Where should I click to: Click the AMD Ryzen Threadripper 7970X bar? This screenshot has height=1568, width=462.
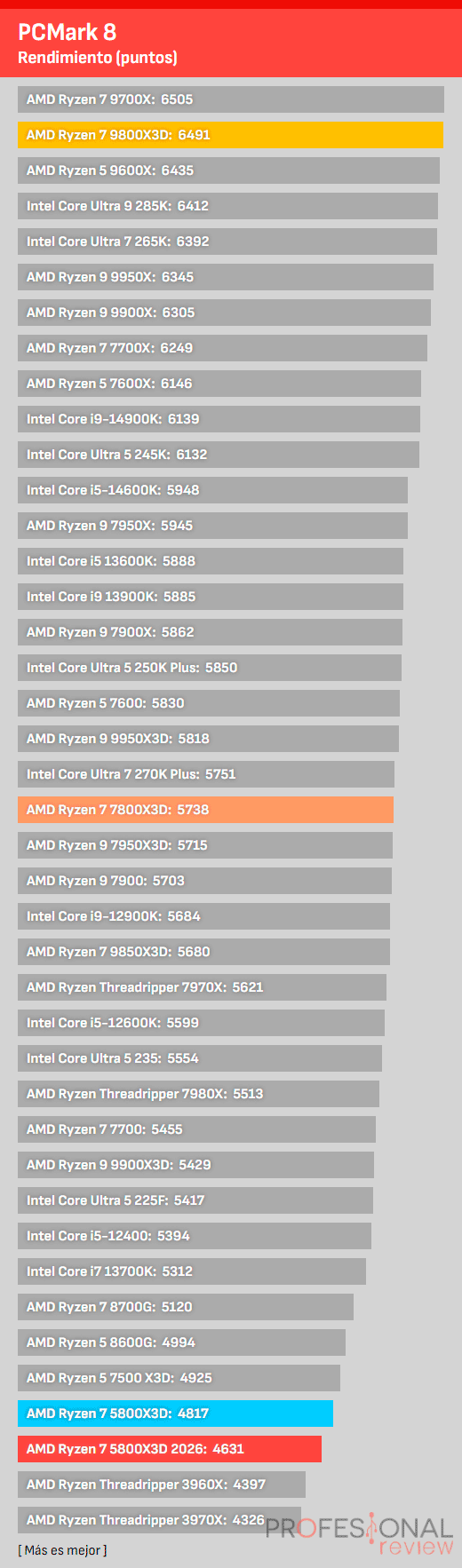click(x=202, y=987)
